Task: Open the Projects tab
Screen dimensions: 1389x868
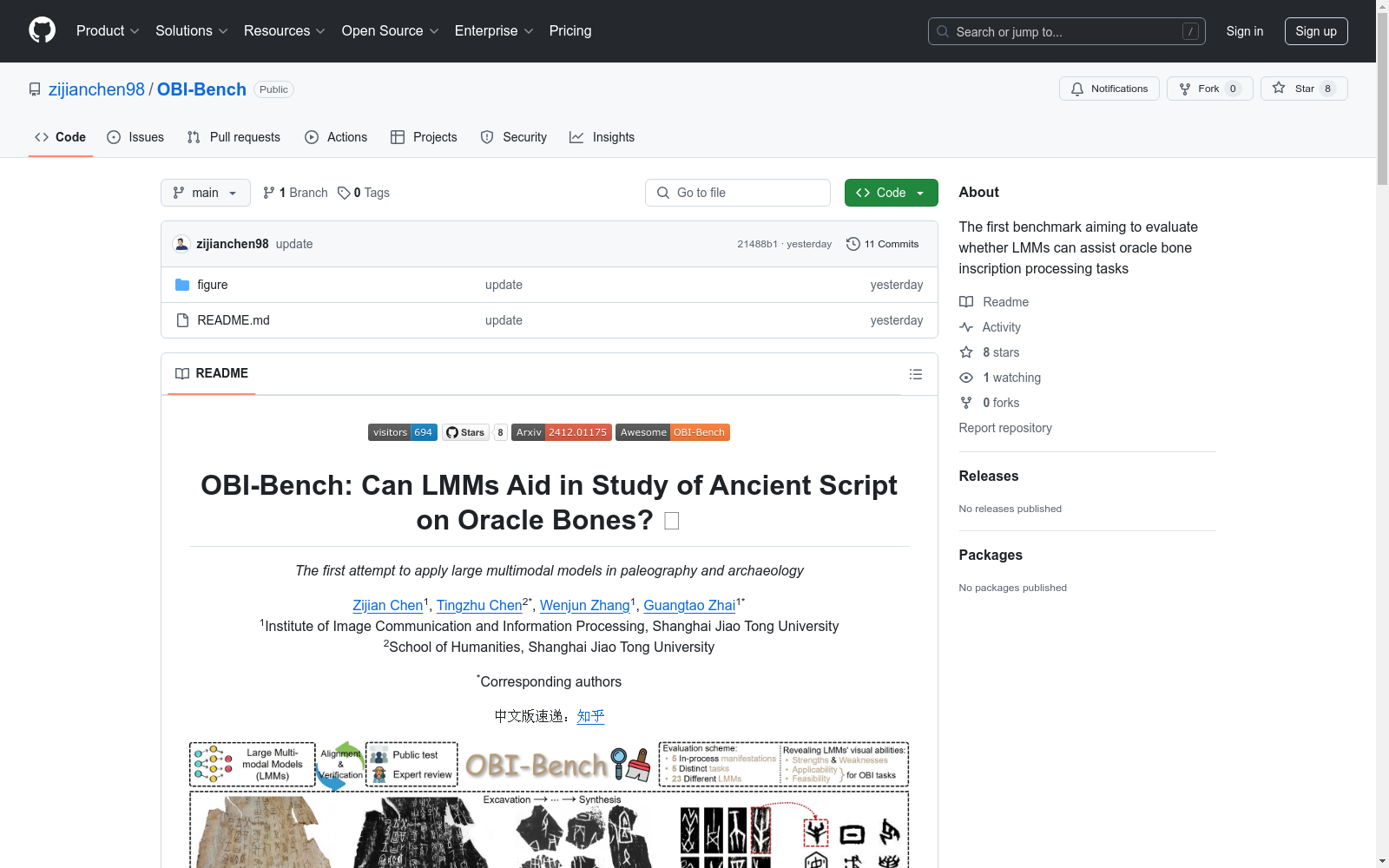Action: [x=424, y=137]
